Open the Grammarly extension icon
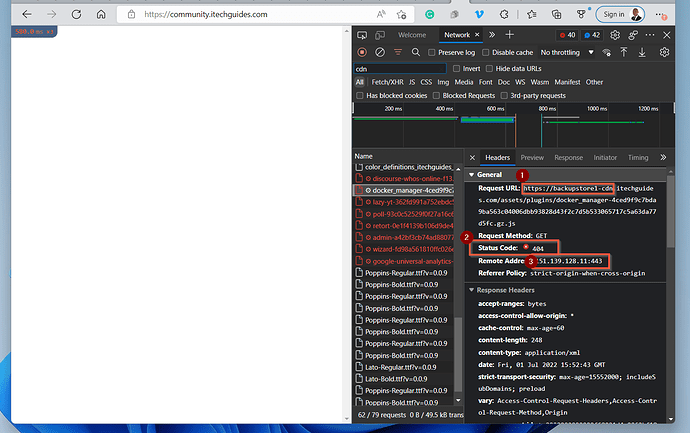Screen dimensions: 690x433 coord(429,15)
